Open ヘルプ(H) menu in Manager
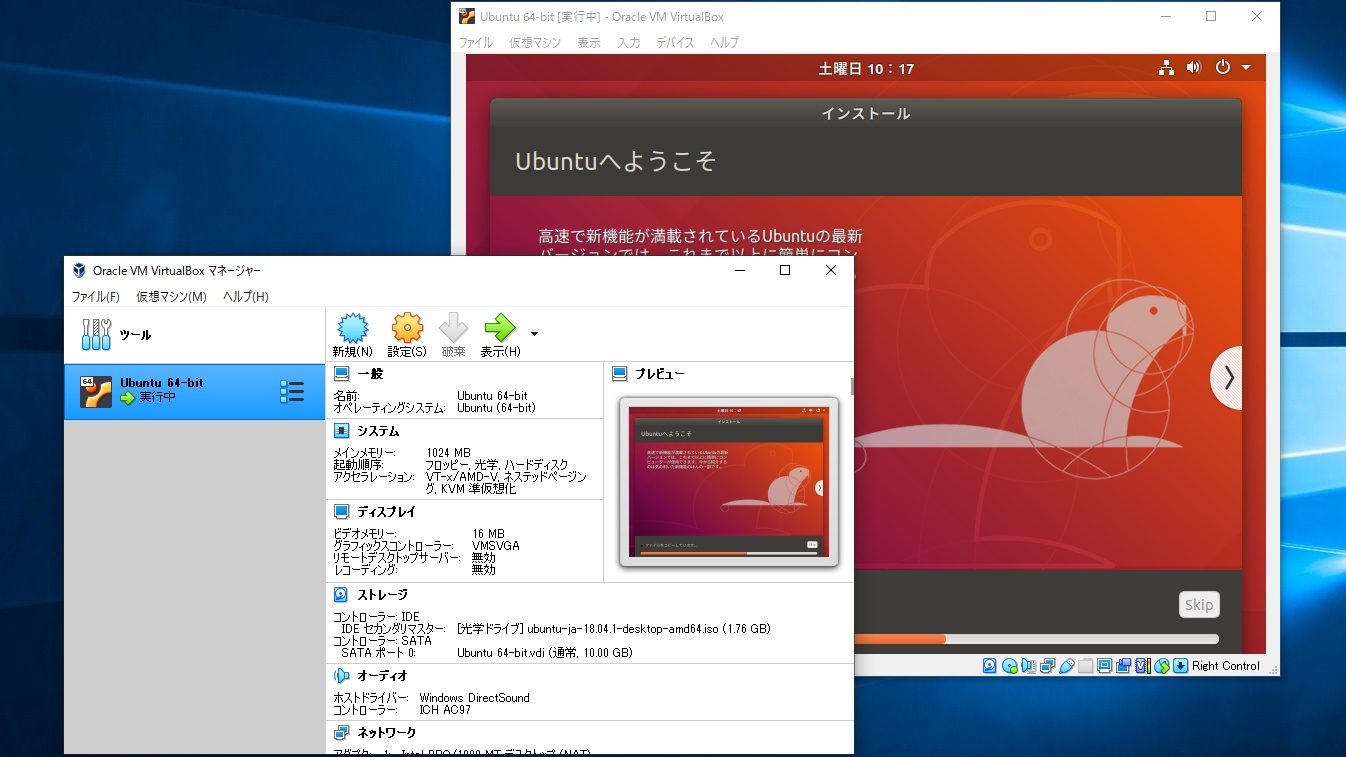The image size is (1346, 757). click(x=245, y=297)
